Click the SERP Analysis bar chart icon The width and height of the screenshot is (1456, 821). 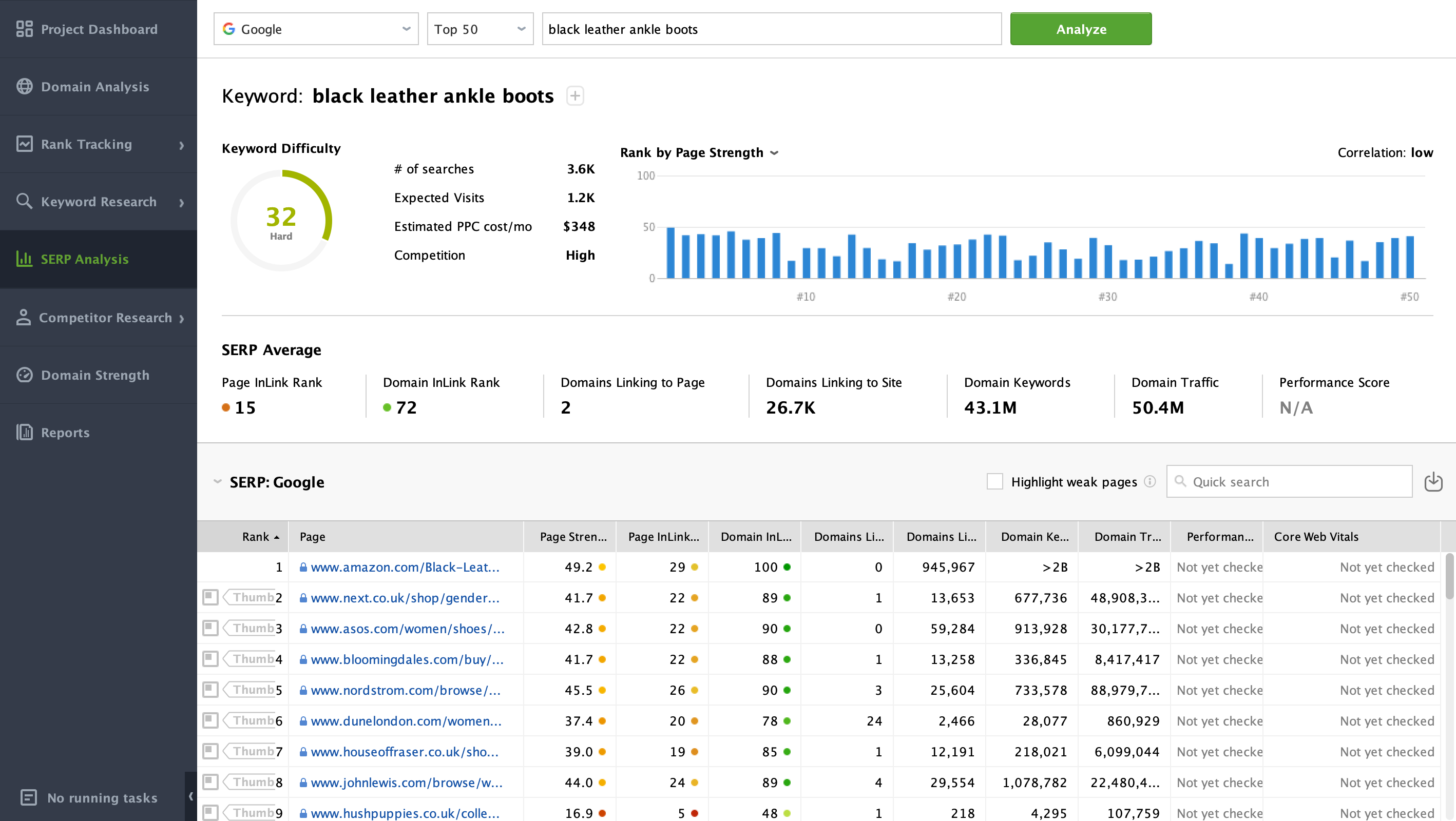pyautogui.click(x=24, y=259)
